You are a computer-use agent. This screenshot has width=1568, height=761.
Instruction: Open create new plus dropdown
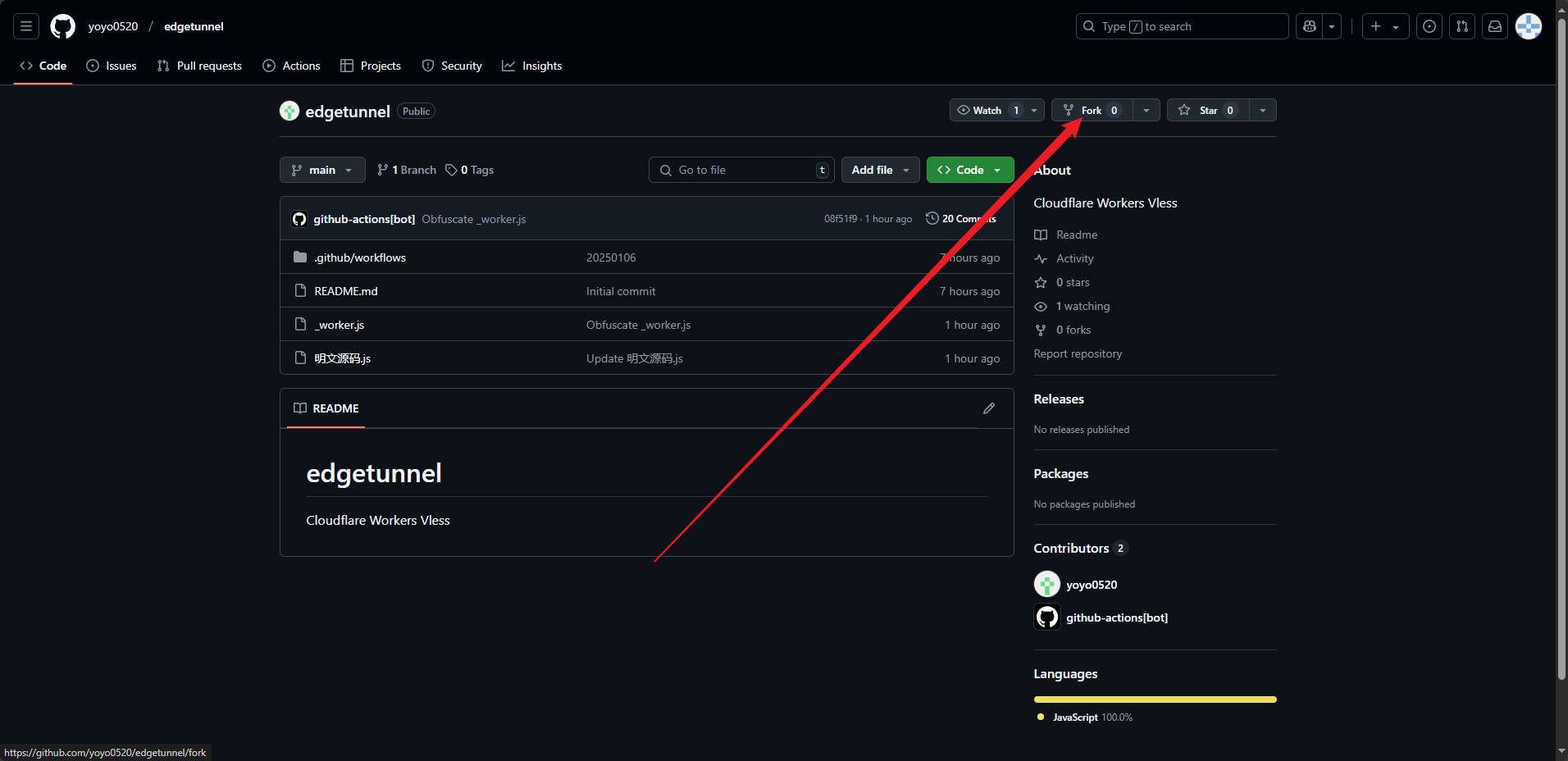1385,26
